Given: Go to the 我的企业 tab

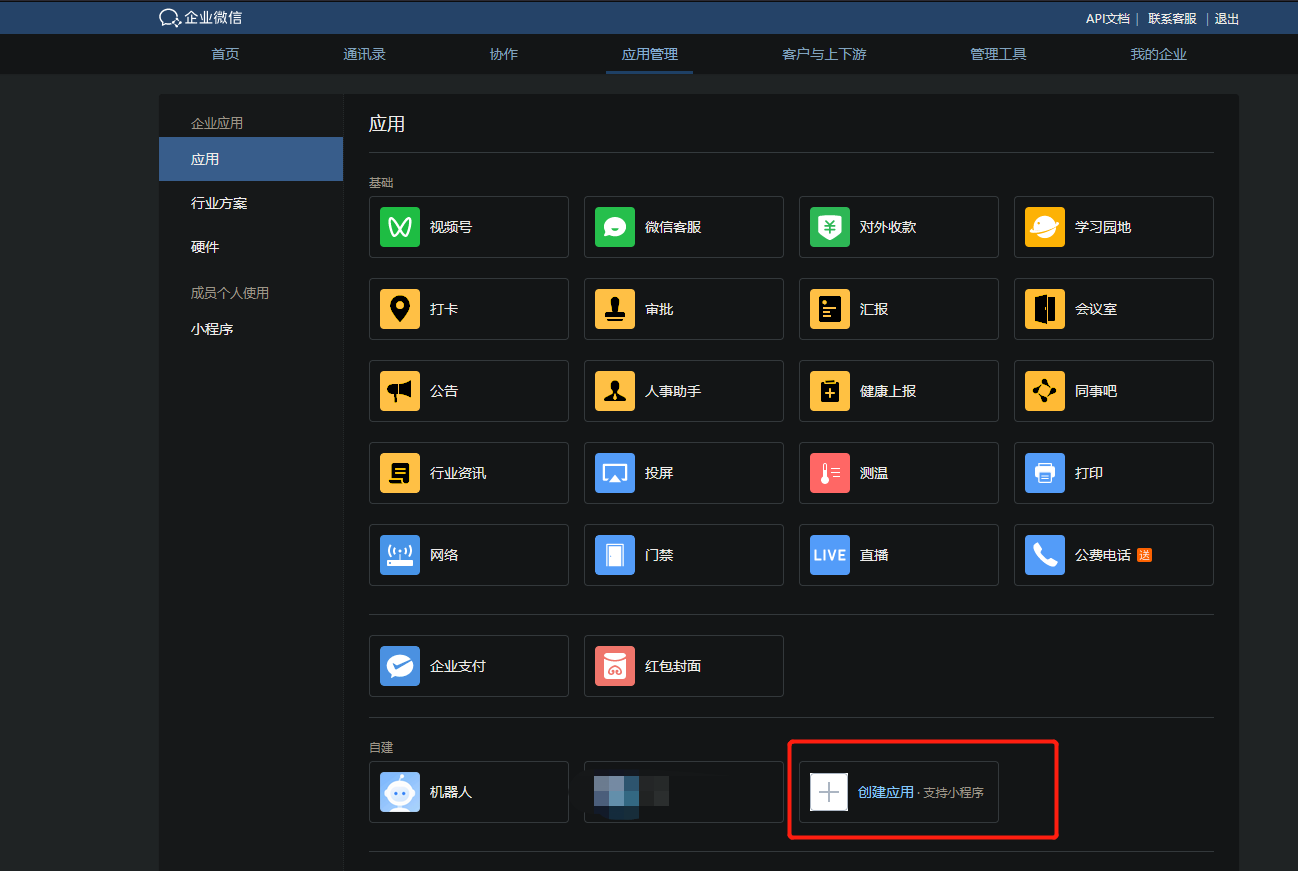Looking at the screenshot, I should point(1158,54).
